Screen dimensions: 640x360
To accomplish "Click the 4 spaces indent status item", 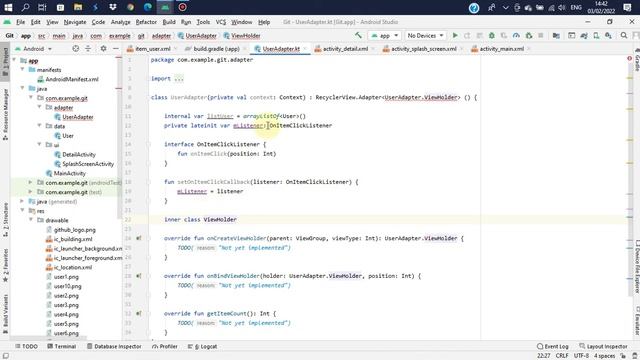I will pyautogui.click(x=604, y=356).
